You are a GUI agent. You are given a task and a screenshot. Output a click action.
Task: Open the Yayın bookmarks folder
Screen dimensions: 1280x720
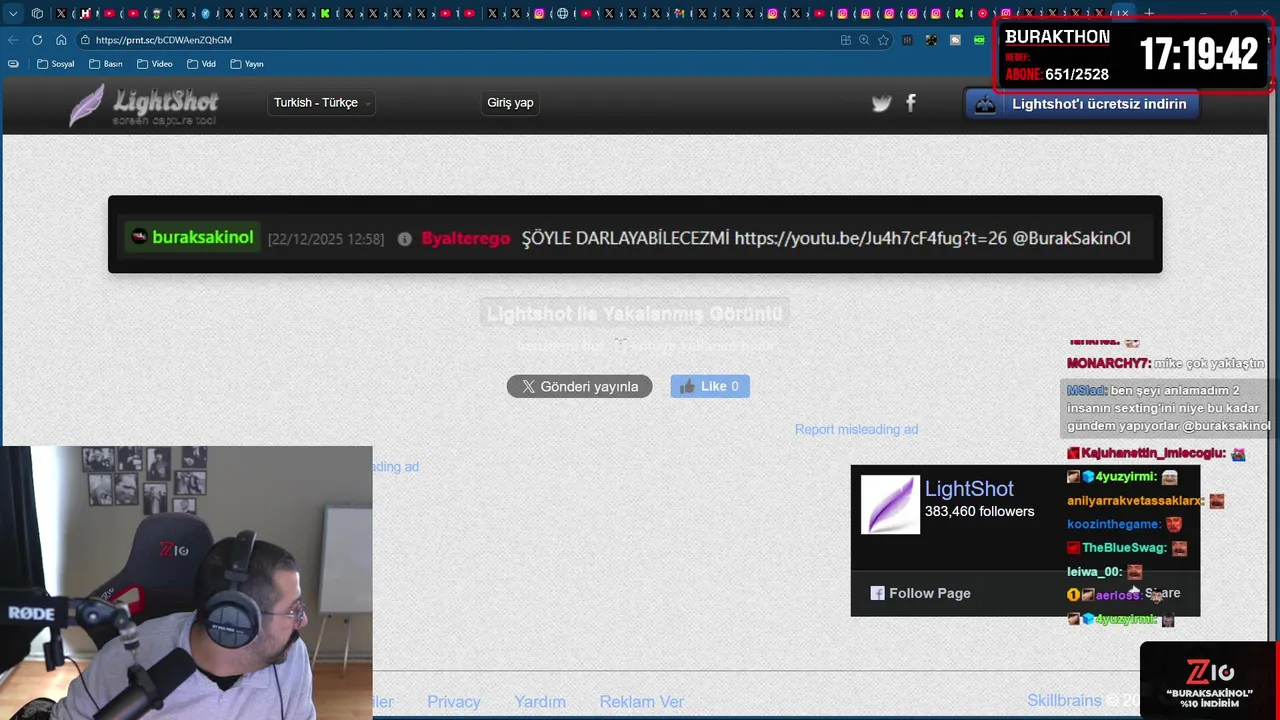click(x=247, y=64)
